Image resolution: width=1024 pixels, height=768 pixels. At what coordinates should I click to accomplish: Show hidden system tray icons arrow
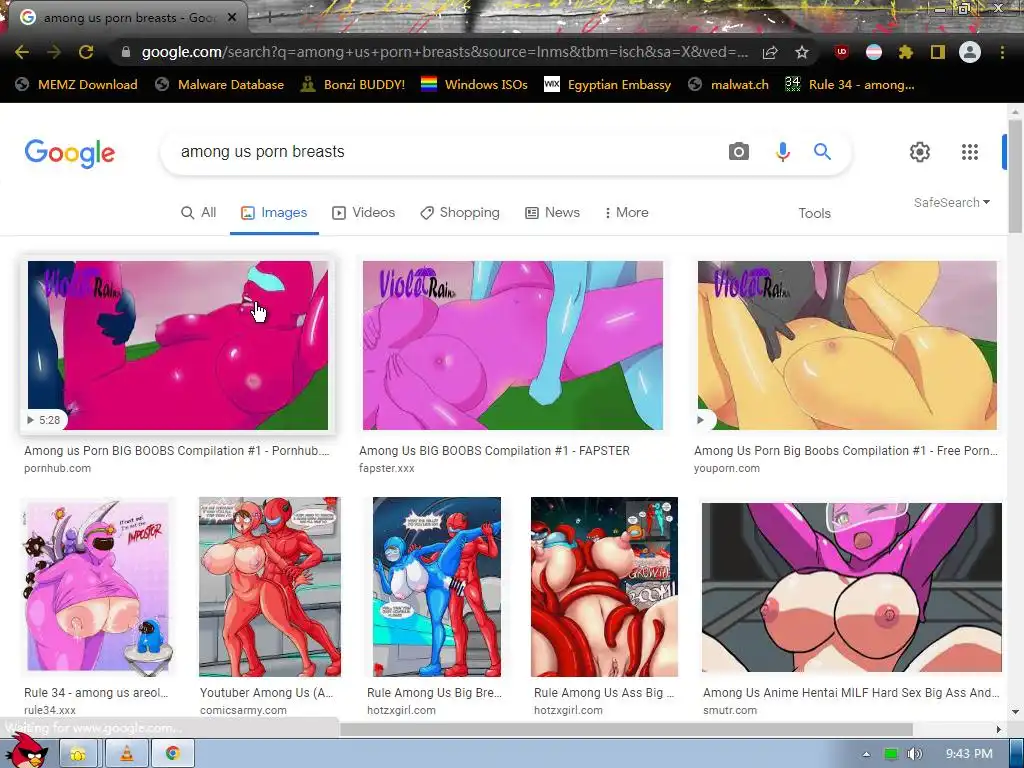tap(866, 754)
